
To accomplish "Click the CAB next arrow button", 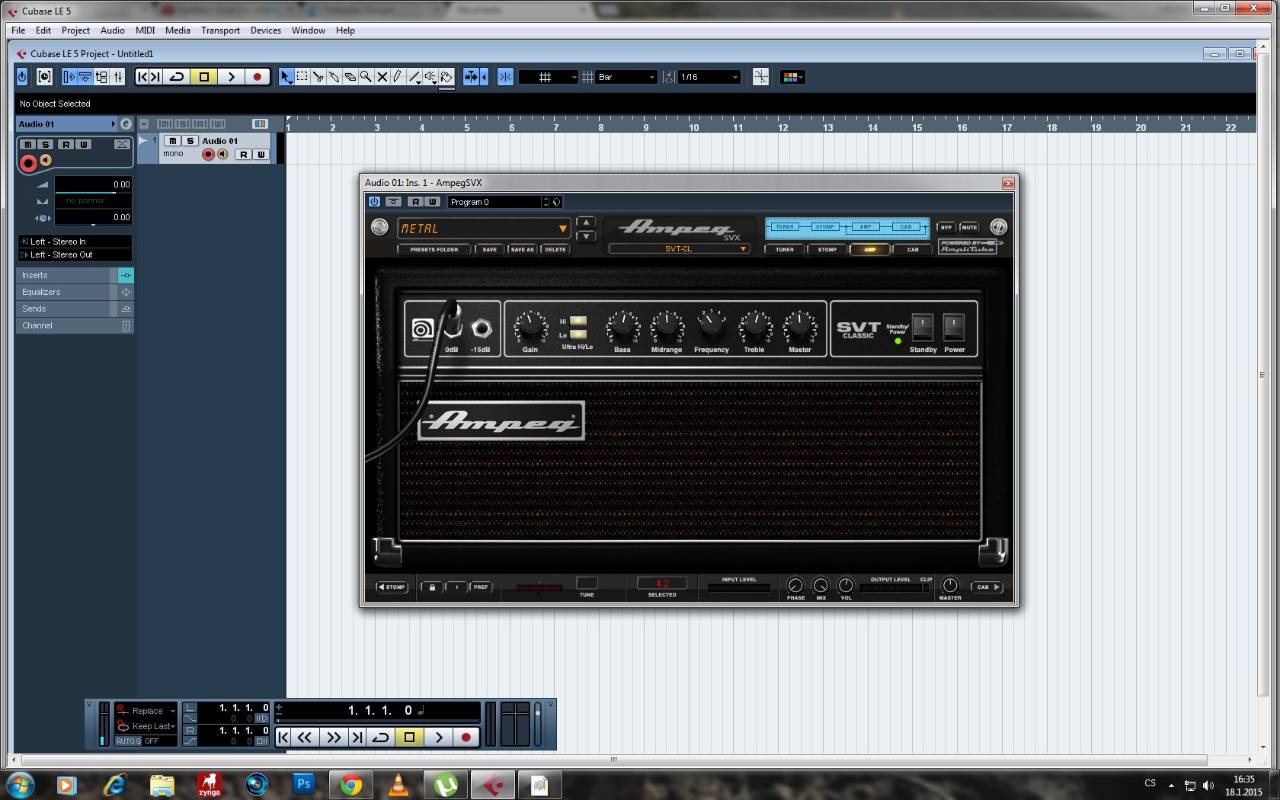I will [987, 587].
